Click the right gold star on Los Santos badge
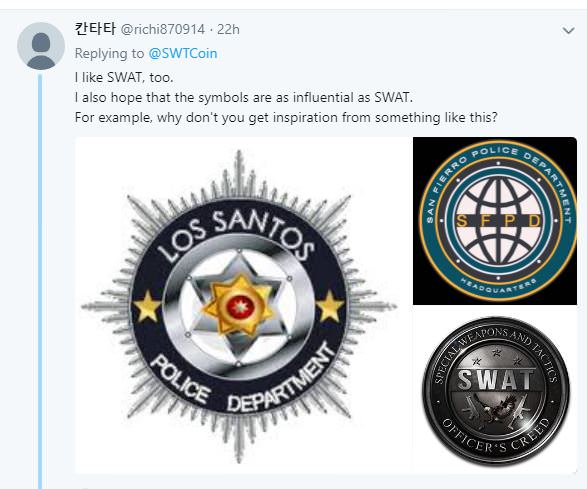This screenshot has width=587, height=489. (x=329, y=307)
